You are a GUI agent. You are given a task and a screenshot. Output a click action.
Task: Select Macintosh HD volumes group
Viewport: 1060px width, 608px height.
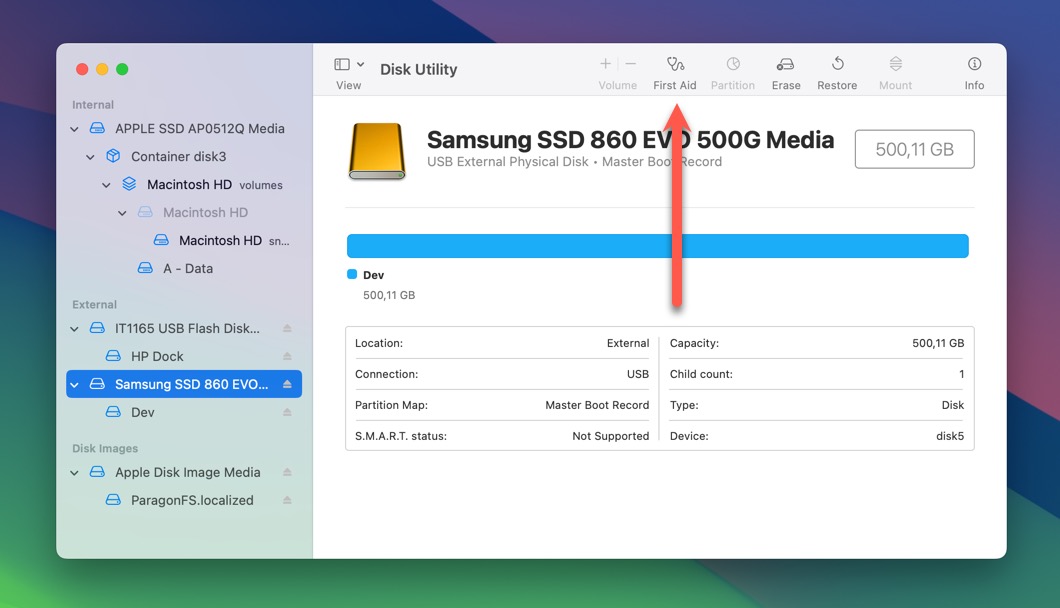tap(184, 185)
